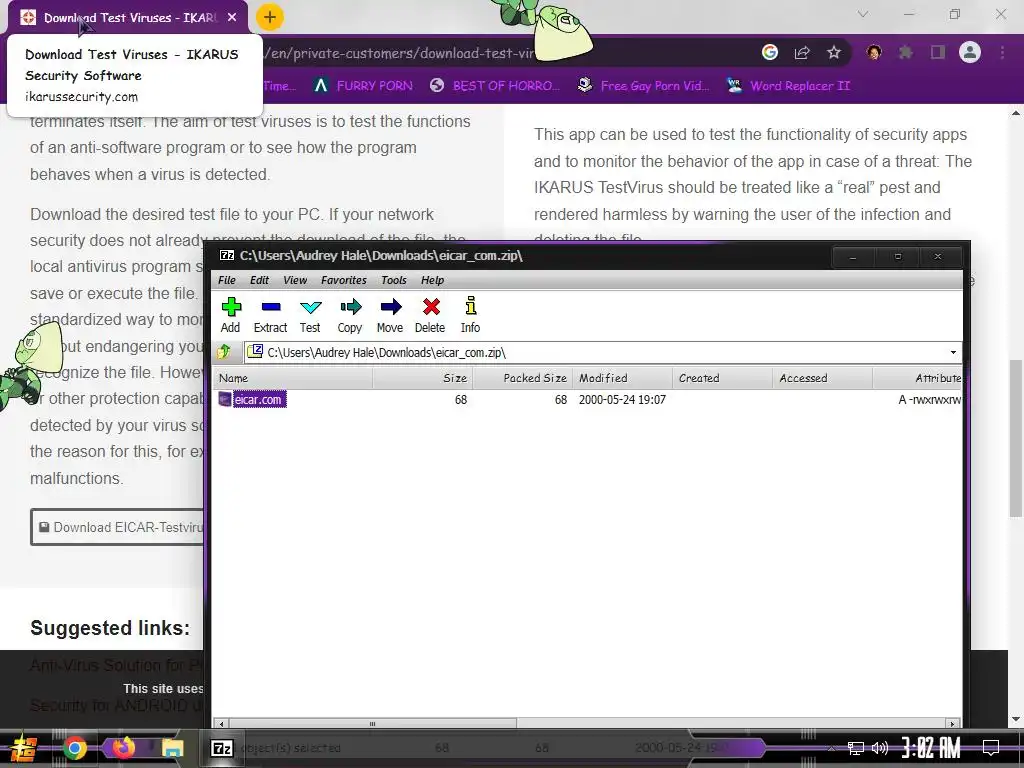Viewport: 1024px width, 768px height.
Task: Select the Copy tool in 7-Zip
Action: point(350,315)
